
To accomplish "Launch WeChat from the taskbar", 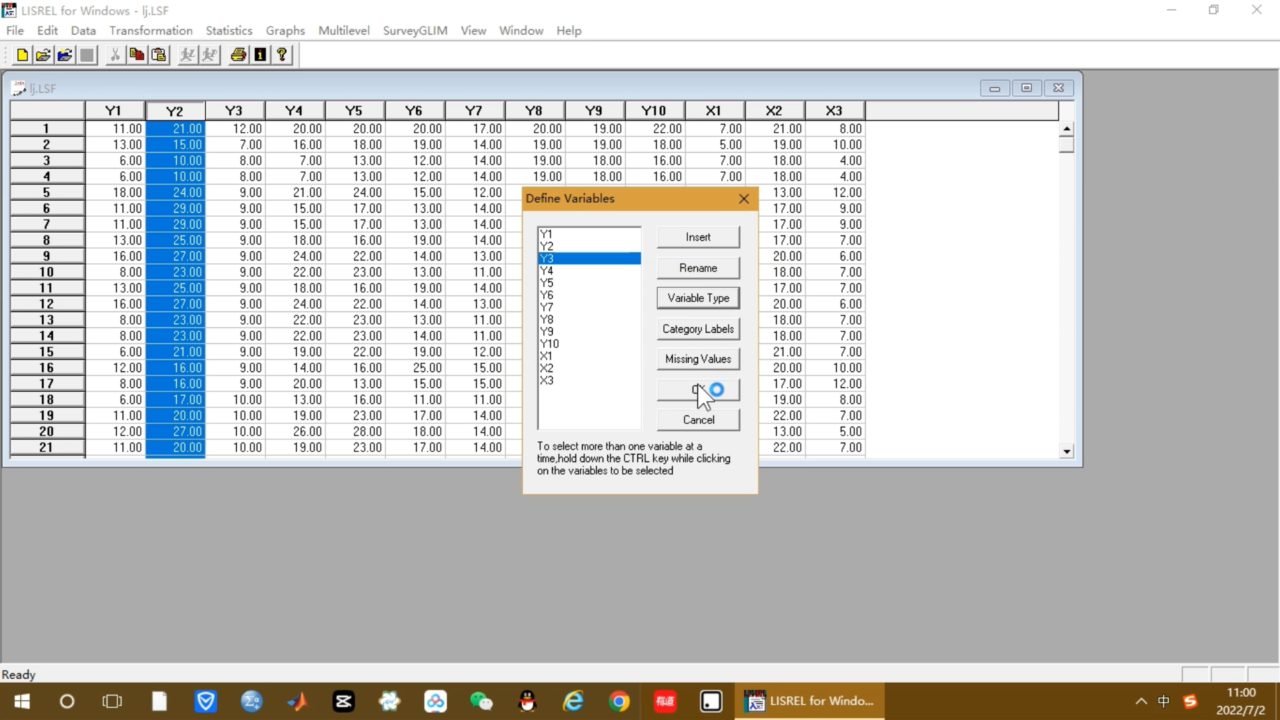I will (481, 701).
